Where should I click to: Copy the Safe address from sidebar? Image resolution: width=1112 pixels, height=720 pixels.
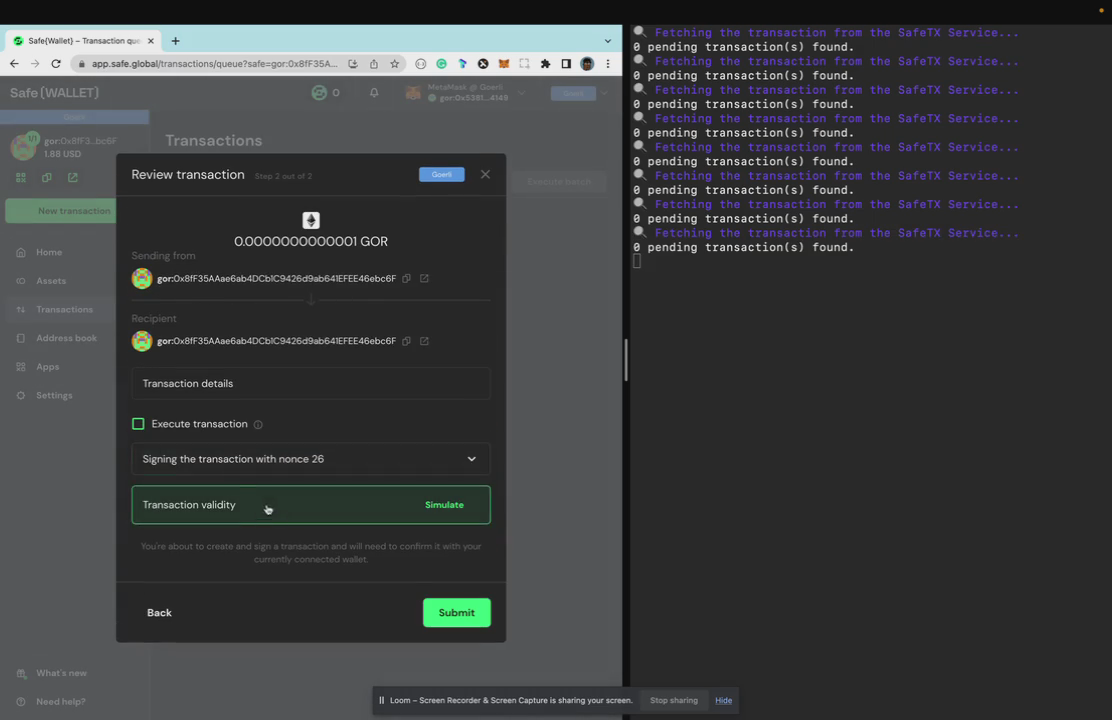click(x=47, y=177)
